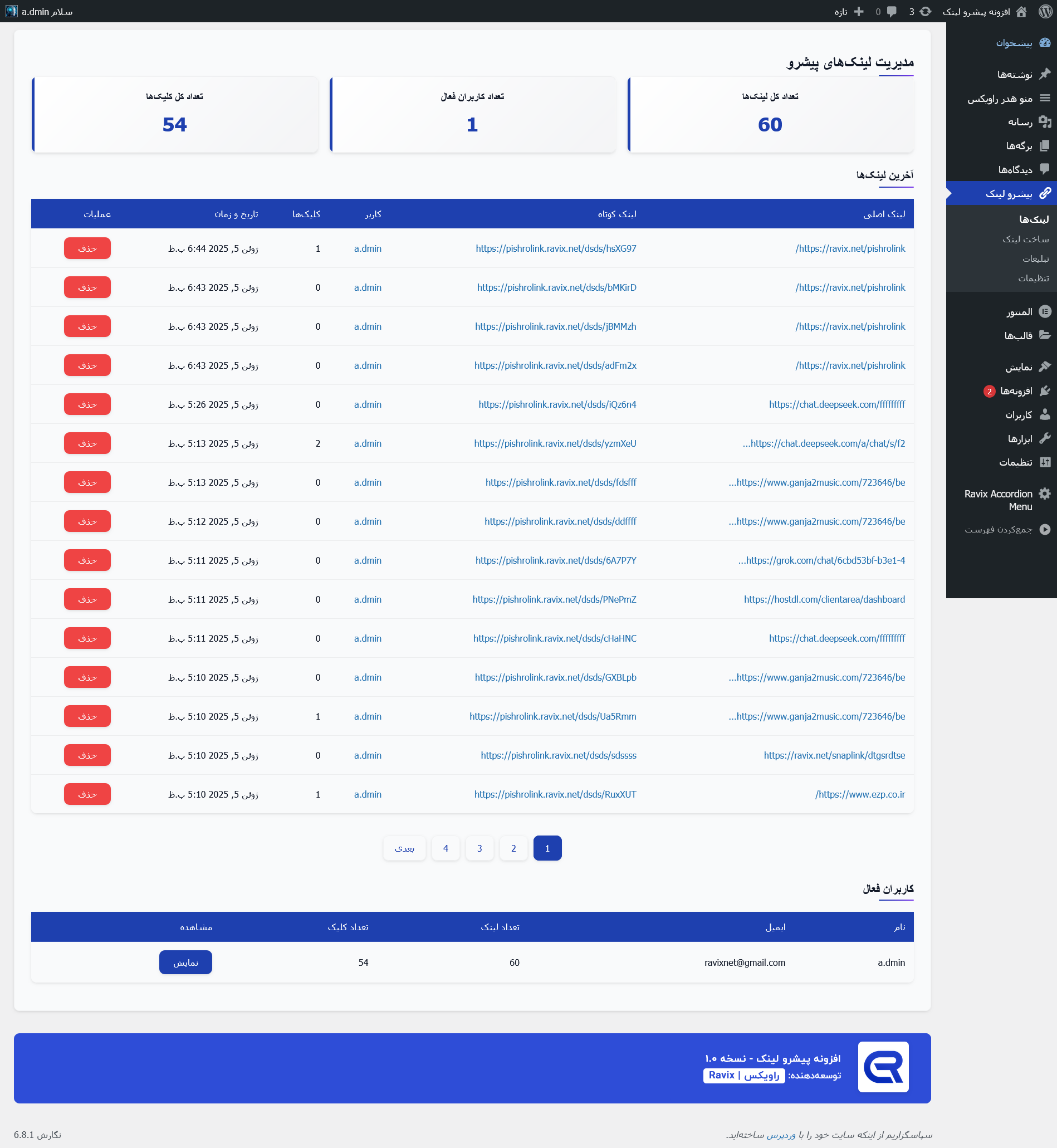The height and width of the screenshot is (1148, 1057).
Task: Click the menu icon for منو هدر راویکس
Action: [x=1045, y=99]
